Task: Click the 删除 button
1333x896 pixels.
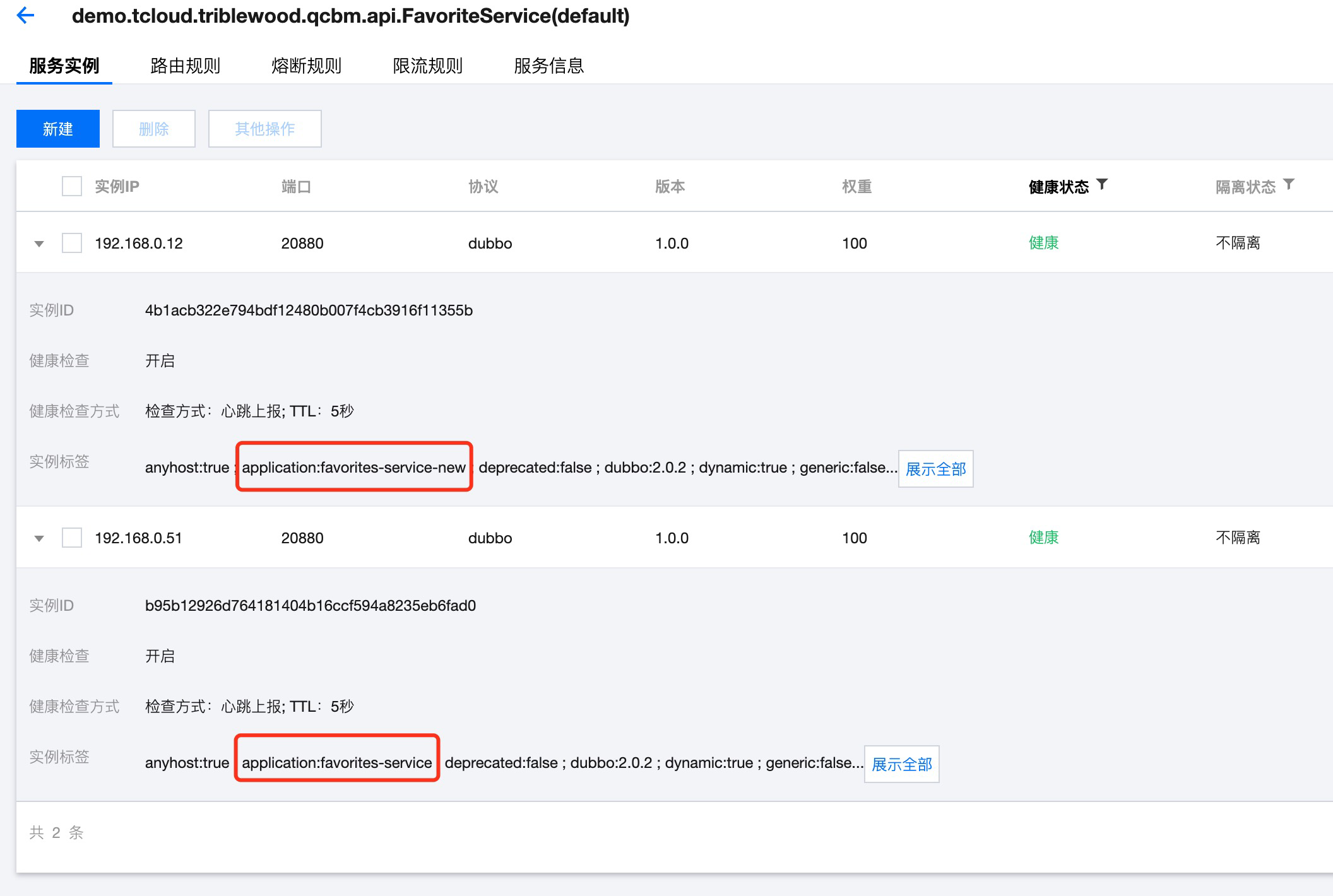Action: pos(154,129)
